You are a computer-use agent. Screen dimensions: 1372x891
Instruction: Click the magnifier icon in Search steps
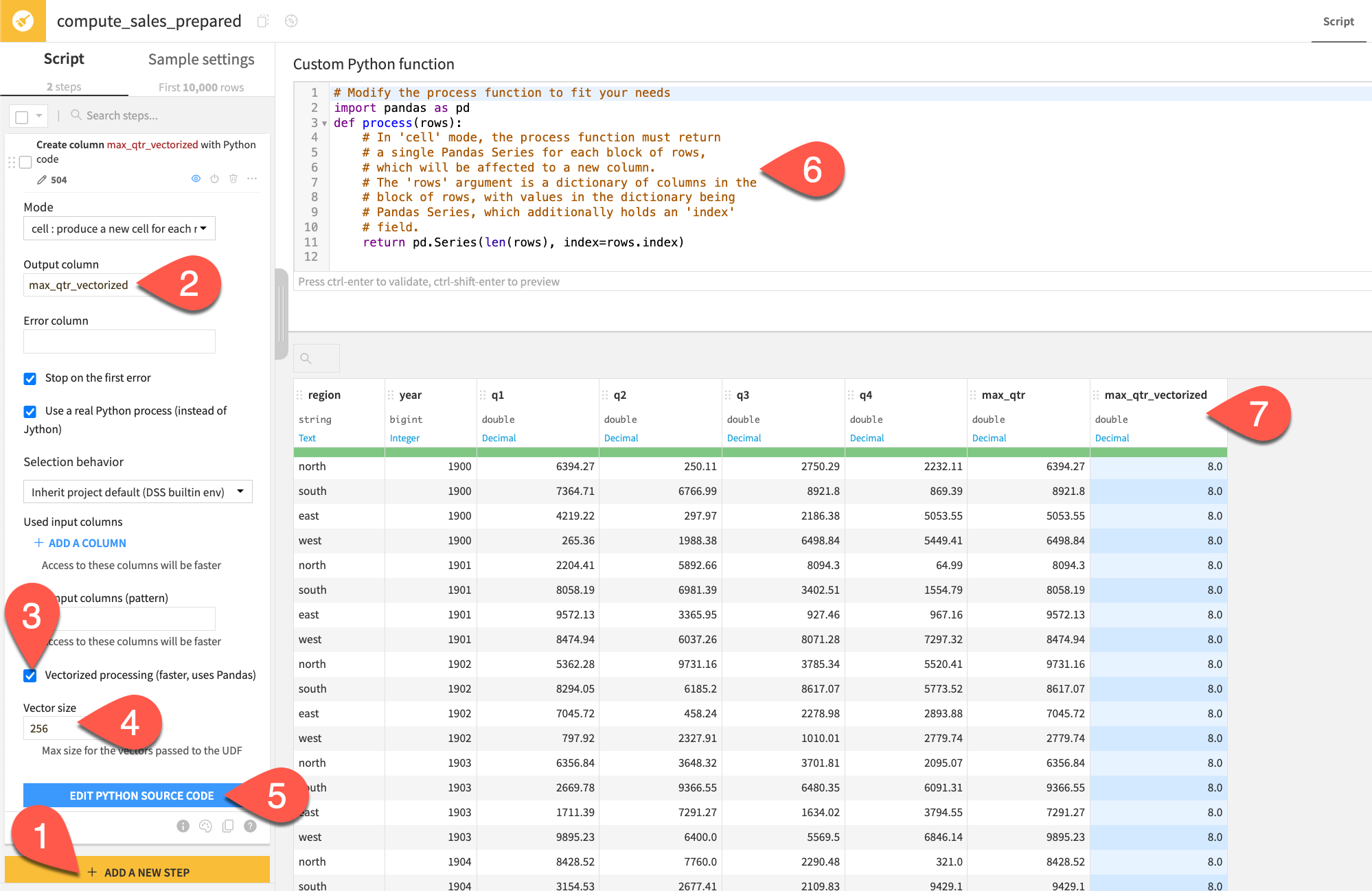pos(76,115)
